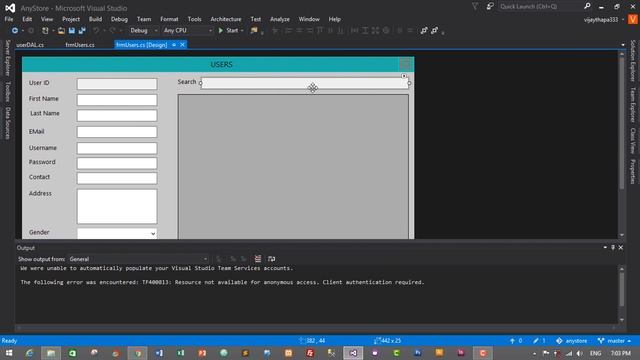The image size is (640, 360).
Task: Switch to the frmUsers.cs code tab
Action: pos(80,45)
